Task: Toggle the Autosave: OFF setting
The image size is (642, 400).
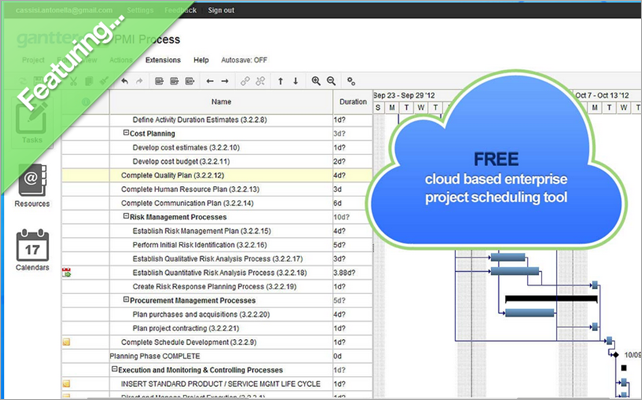Action: click(x=244, y=60)
